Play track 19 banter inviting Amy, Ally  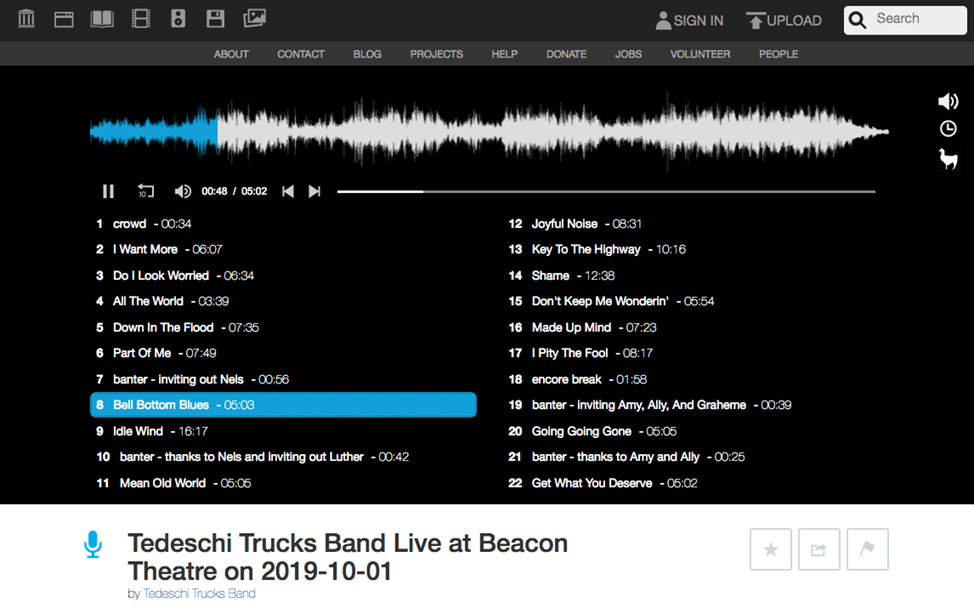(x=650, y=405)
